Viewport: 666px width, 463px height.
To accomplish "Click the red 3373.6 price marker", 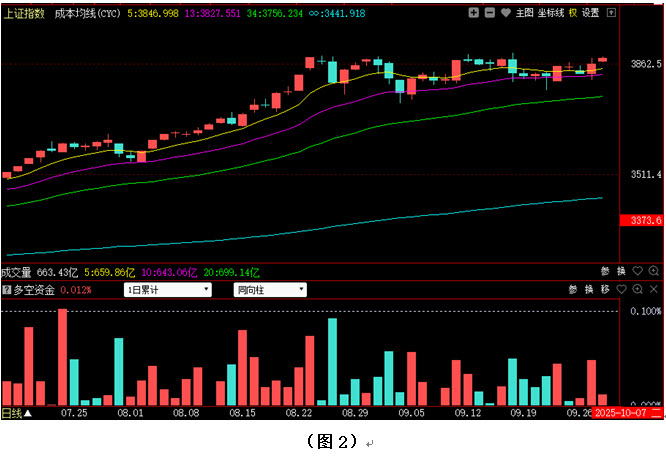I will tap(638, 220).
